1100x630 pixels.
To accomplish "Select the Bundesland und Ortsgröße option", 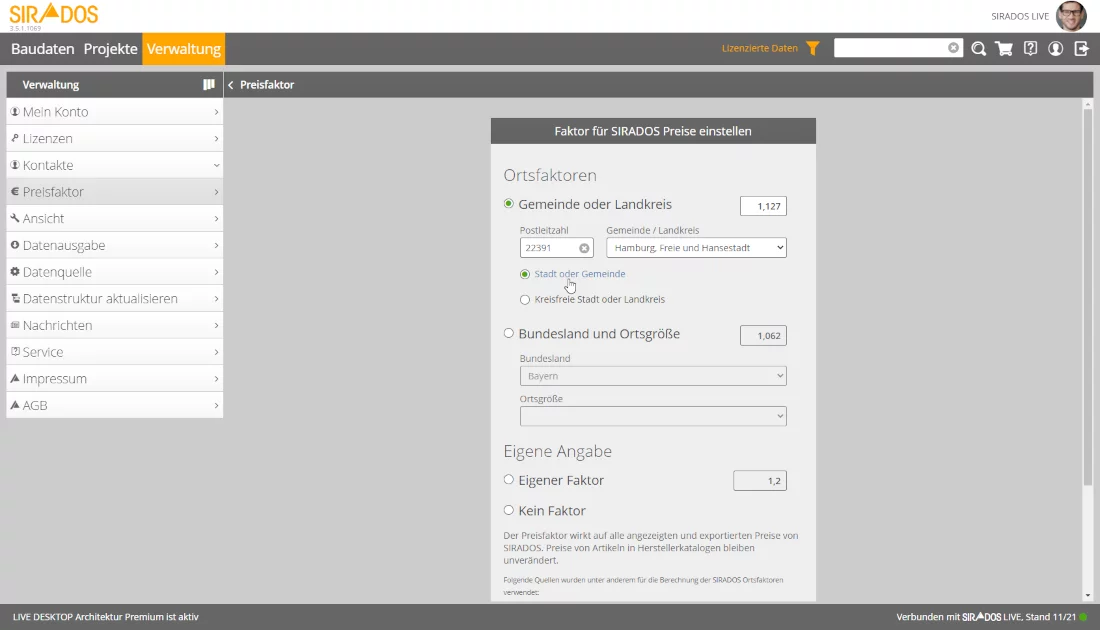I will (x=509, y=334).
